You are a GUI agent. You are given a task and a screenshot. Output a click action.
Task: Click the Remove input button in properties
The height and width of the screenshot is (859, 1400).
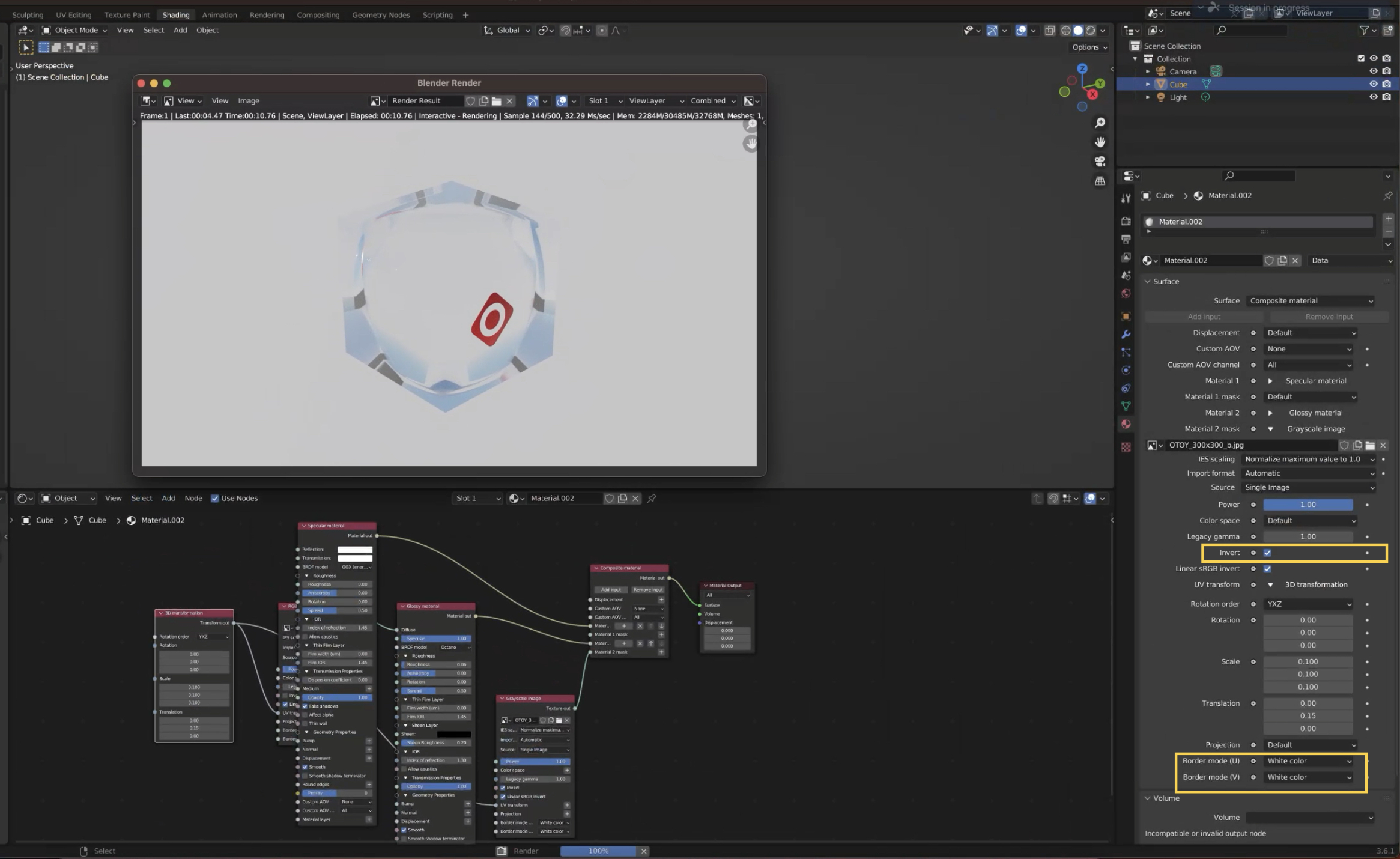pos(1329,317)
